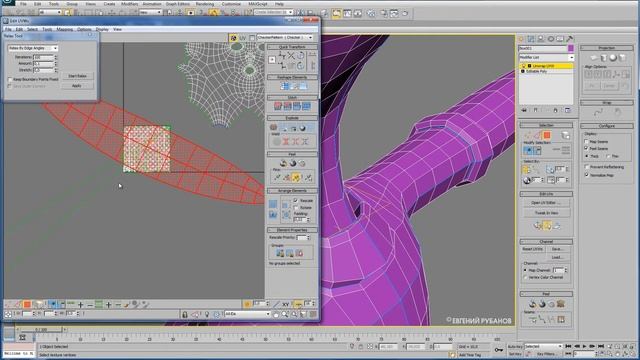
Task: Click the Spherical map icon in Projection rollout
Action: (613, 58)
